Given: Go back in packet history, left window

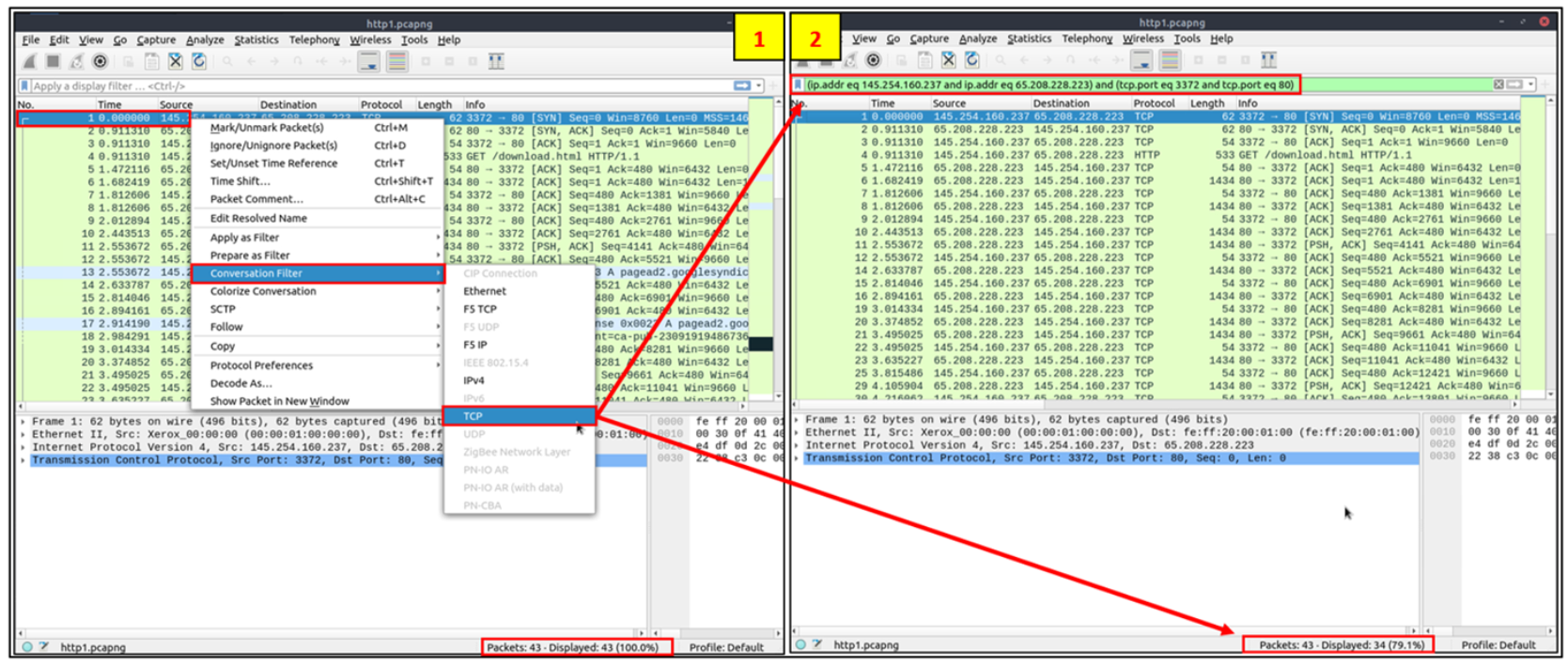Looking at the screenshot, I should pos(251,61).
